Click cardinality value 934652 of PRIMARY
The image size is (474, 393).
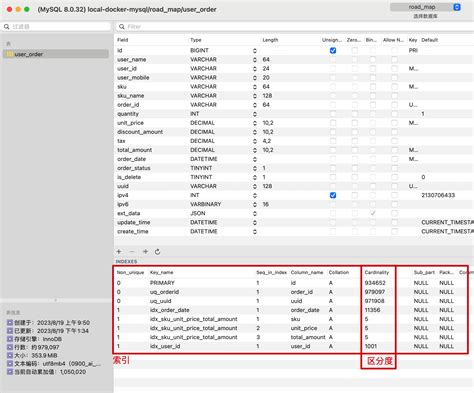coord(375,283)
